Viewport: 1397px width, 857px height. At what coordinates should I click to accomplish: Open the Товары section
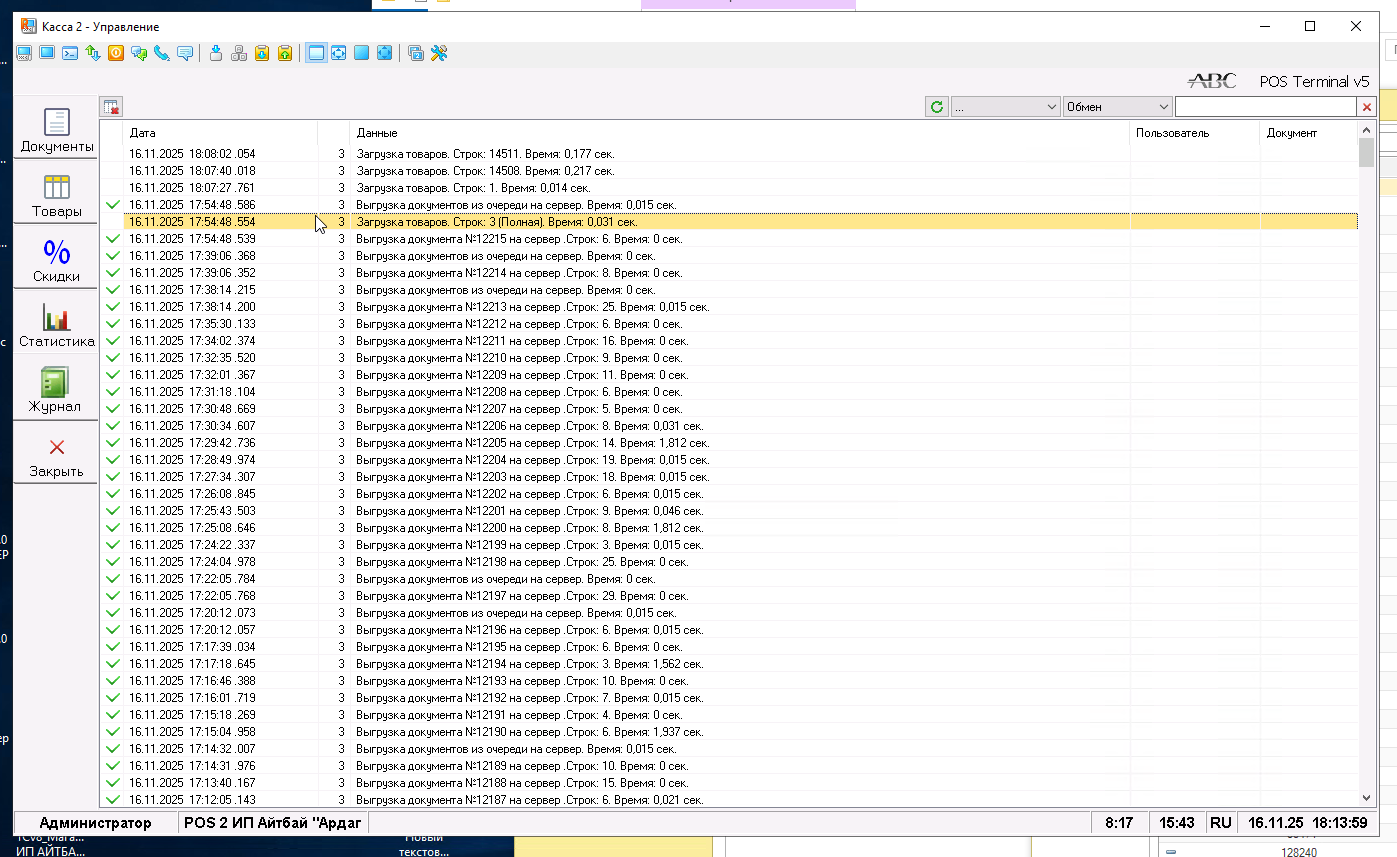click(x=57, y=192)
